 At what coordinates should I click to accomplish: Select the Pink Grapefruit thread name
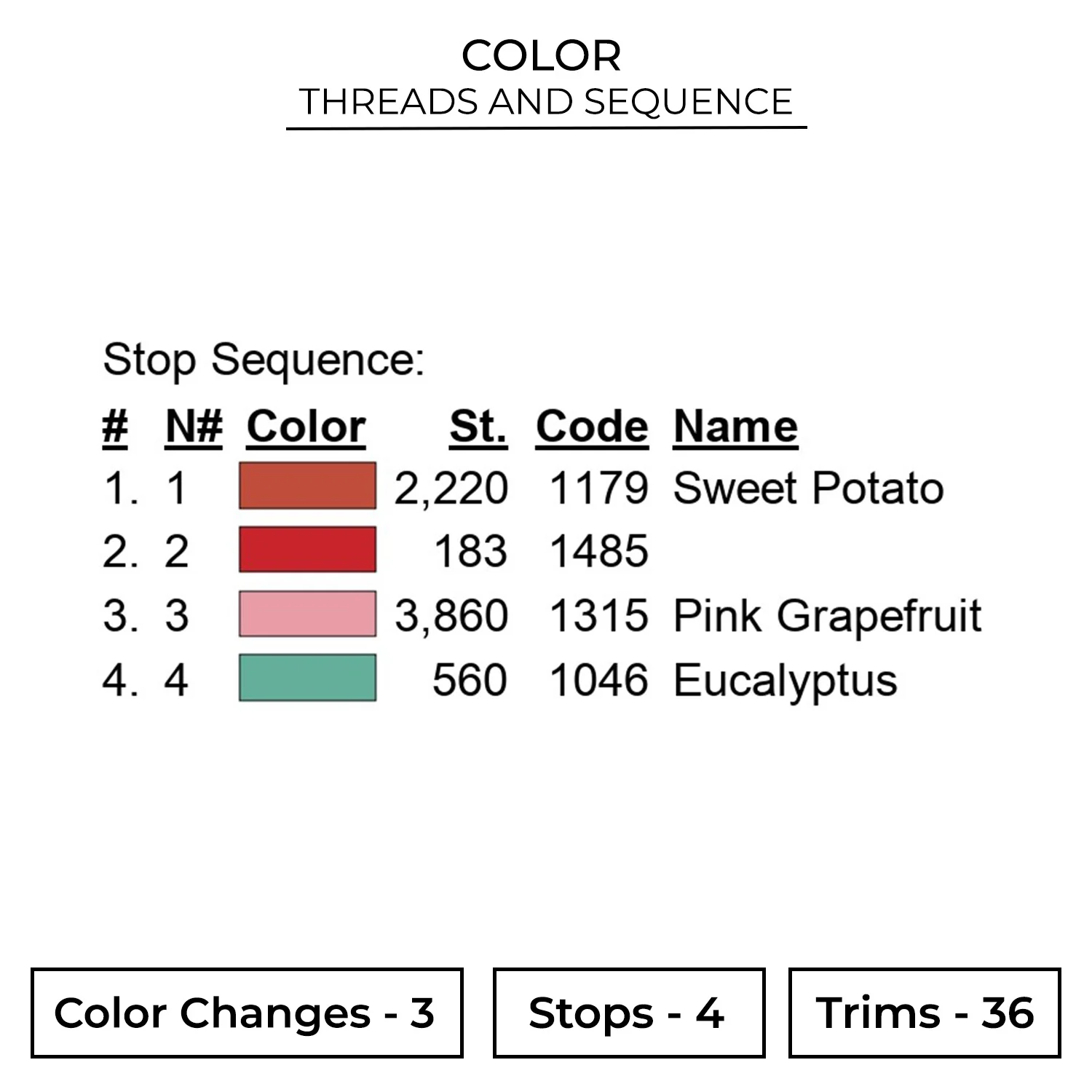pos(827,616)
